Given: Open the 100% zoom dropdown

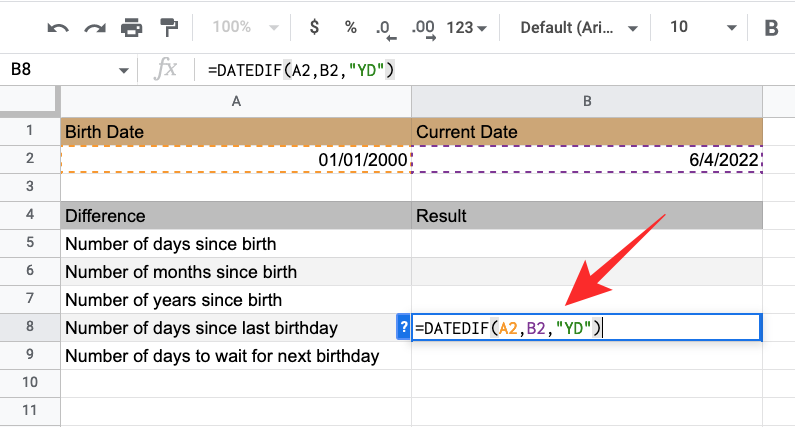Looking at the screenshot, I should pos(241,28).
